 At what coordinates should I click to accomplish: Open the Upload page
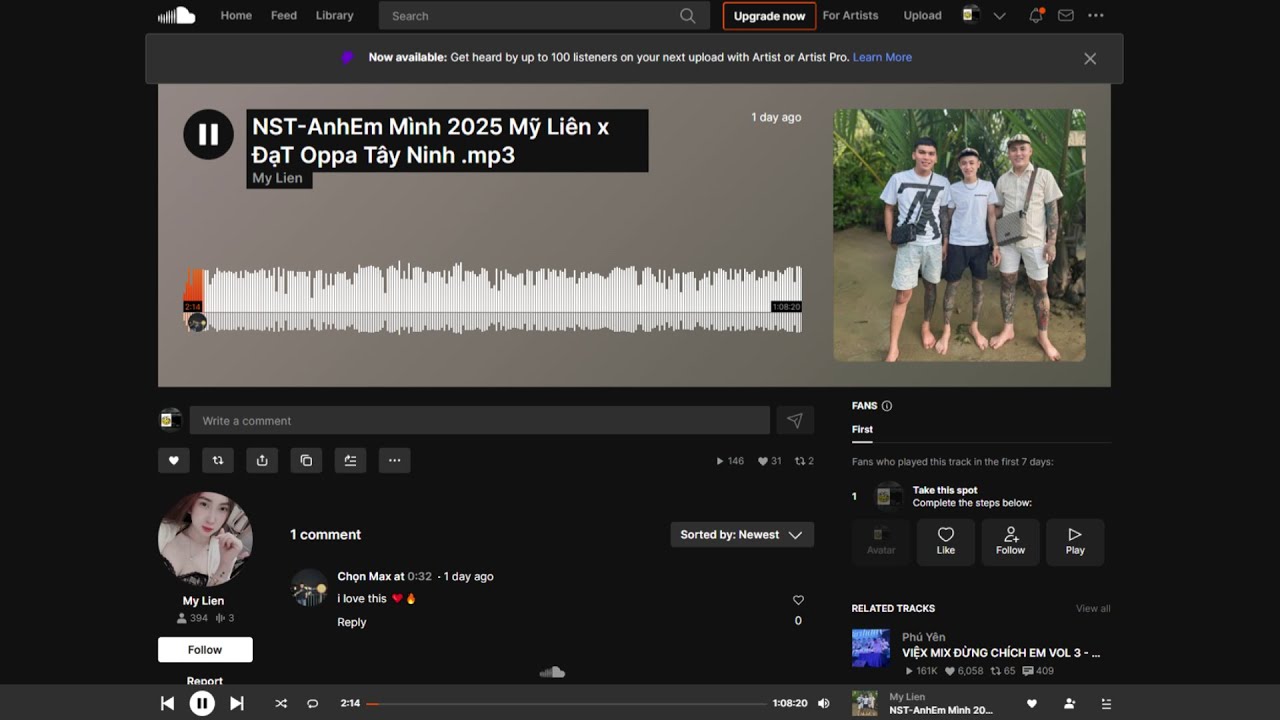[922, 15]
